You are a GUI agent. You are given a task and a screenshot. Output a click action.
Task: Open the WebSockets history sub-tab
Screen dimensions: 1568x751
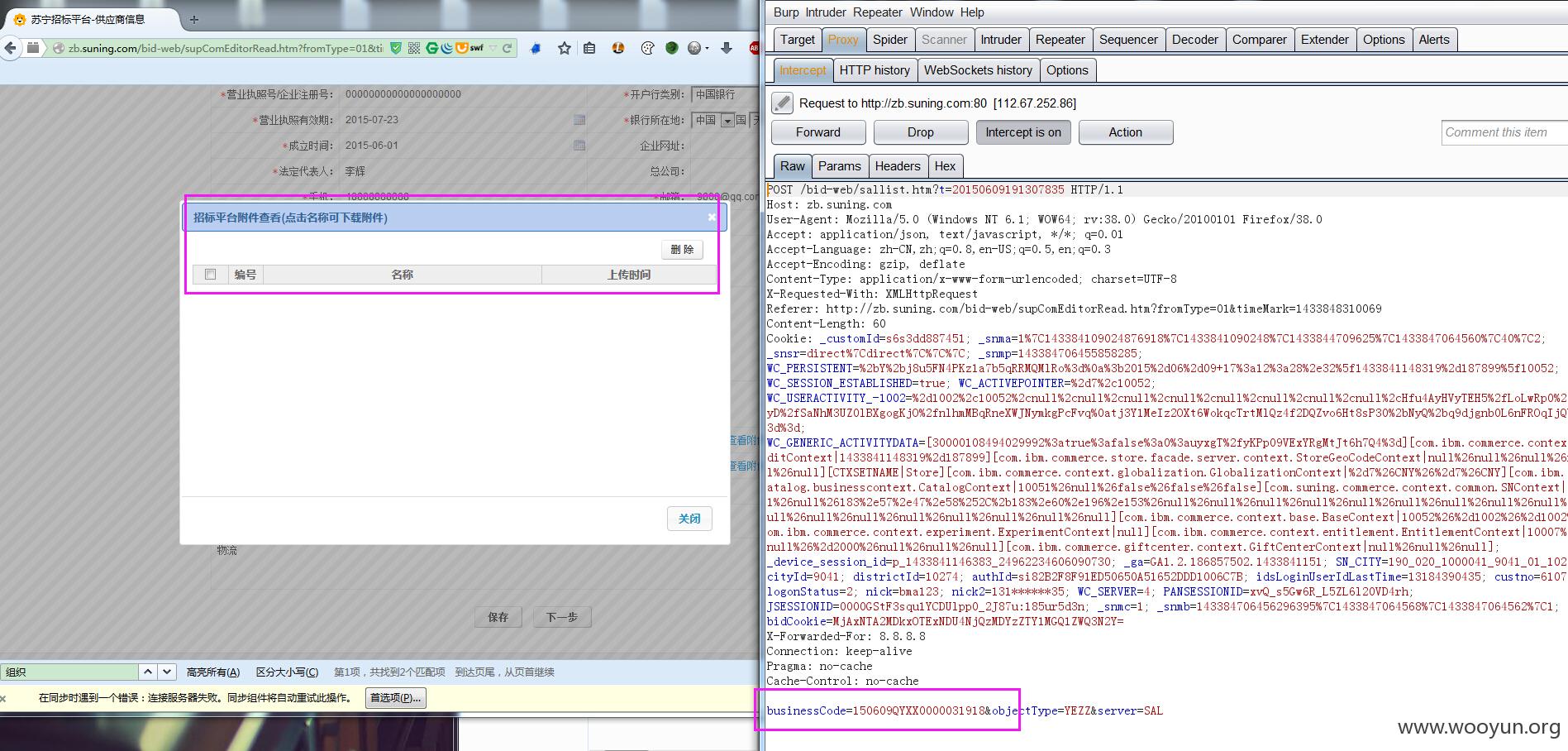(x=978, y=70)
